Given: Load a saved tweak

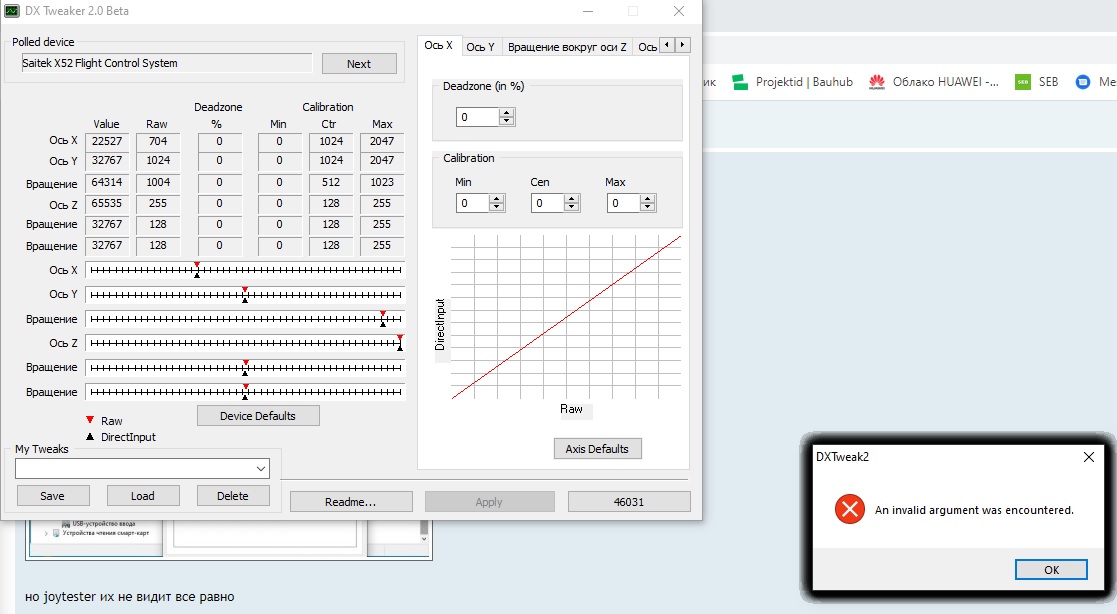Looking at the screenshot, I should click(x=142, y=496).
